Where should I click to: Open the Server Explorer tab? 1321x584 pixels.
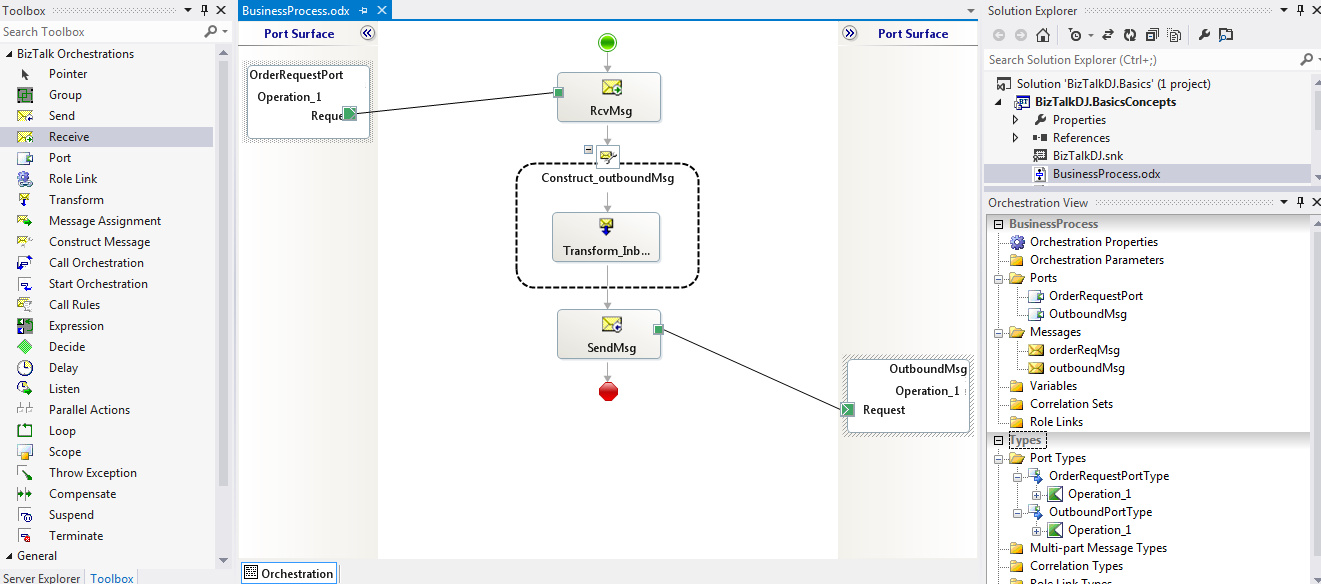pyautogui.click(x=42, y=578)
